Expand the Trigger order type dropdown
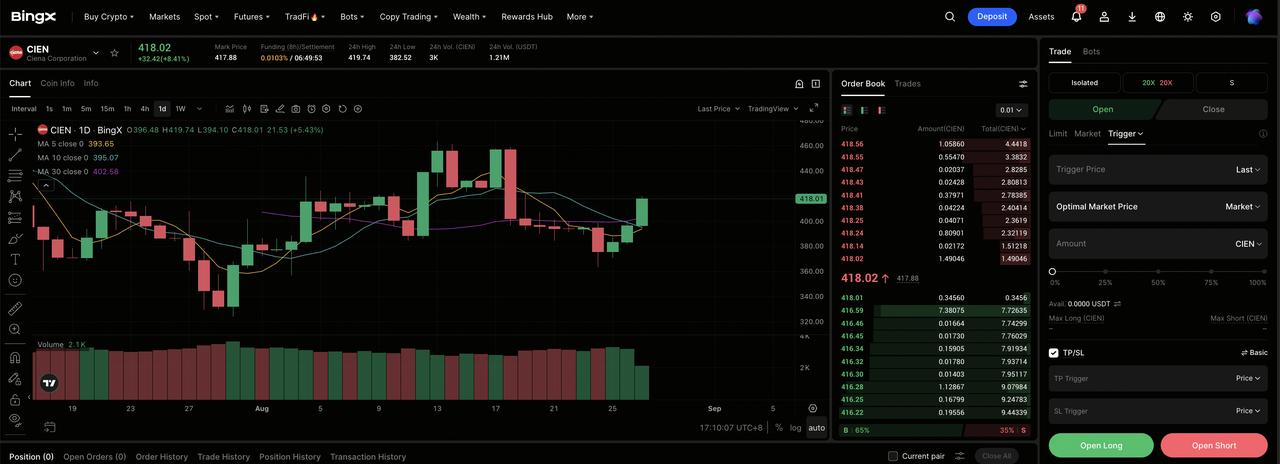 point(1126,134)
